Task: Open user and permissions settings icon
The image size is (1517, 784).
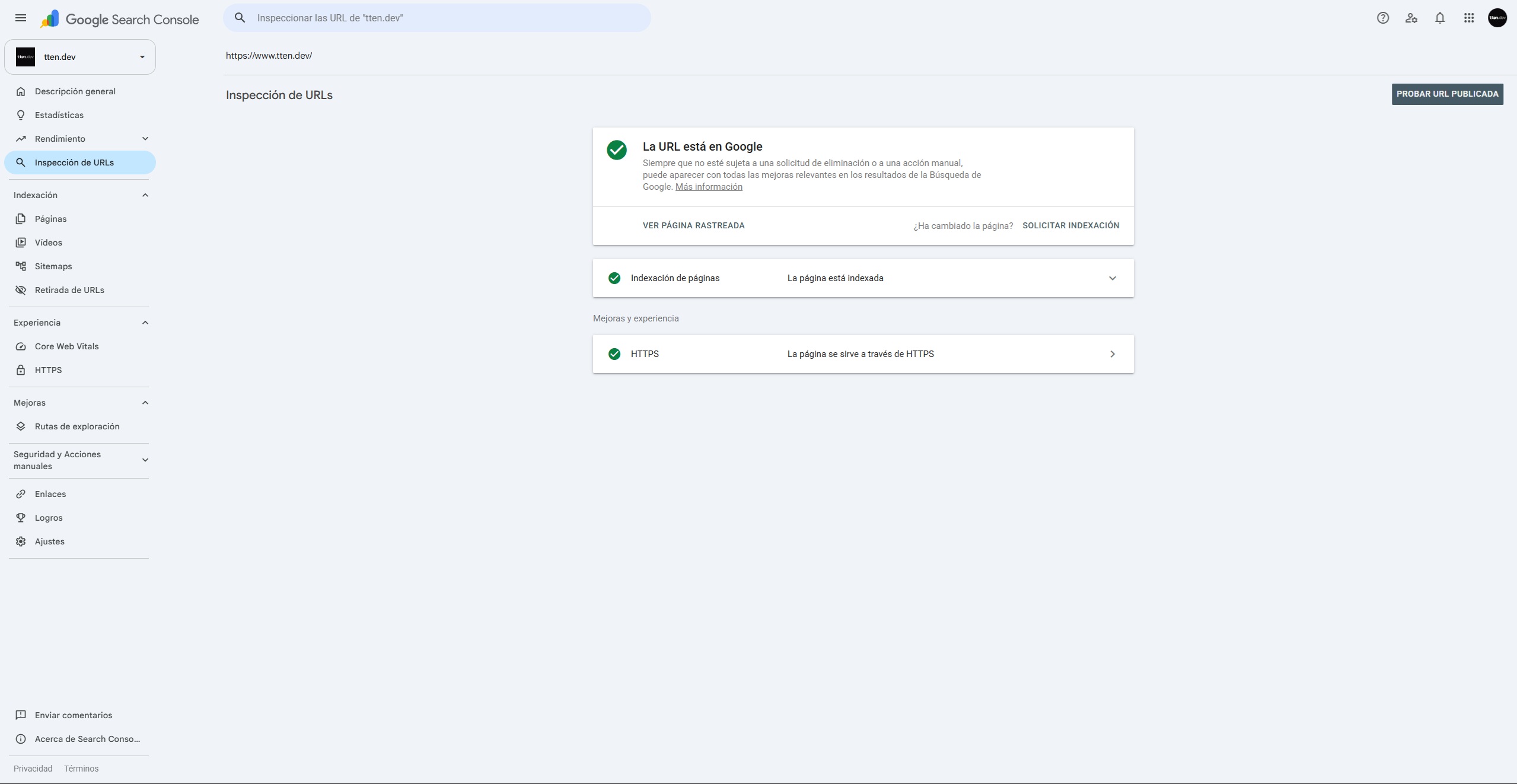Action: click(1411, 18)
